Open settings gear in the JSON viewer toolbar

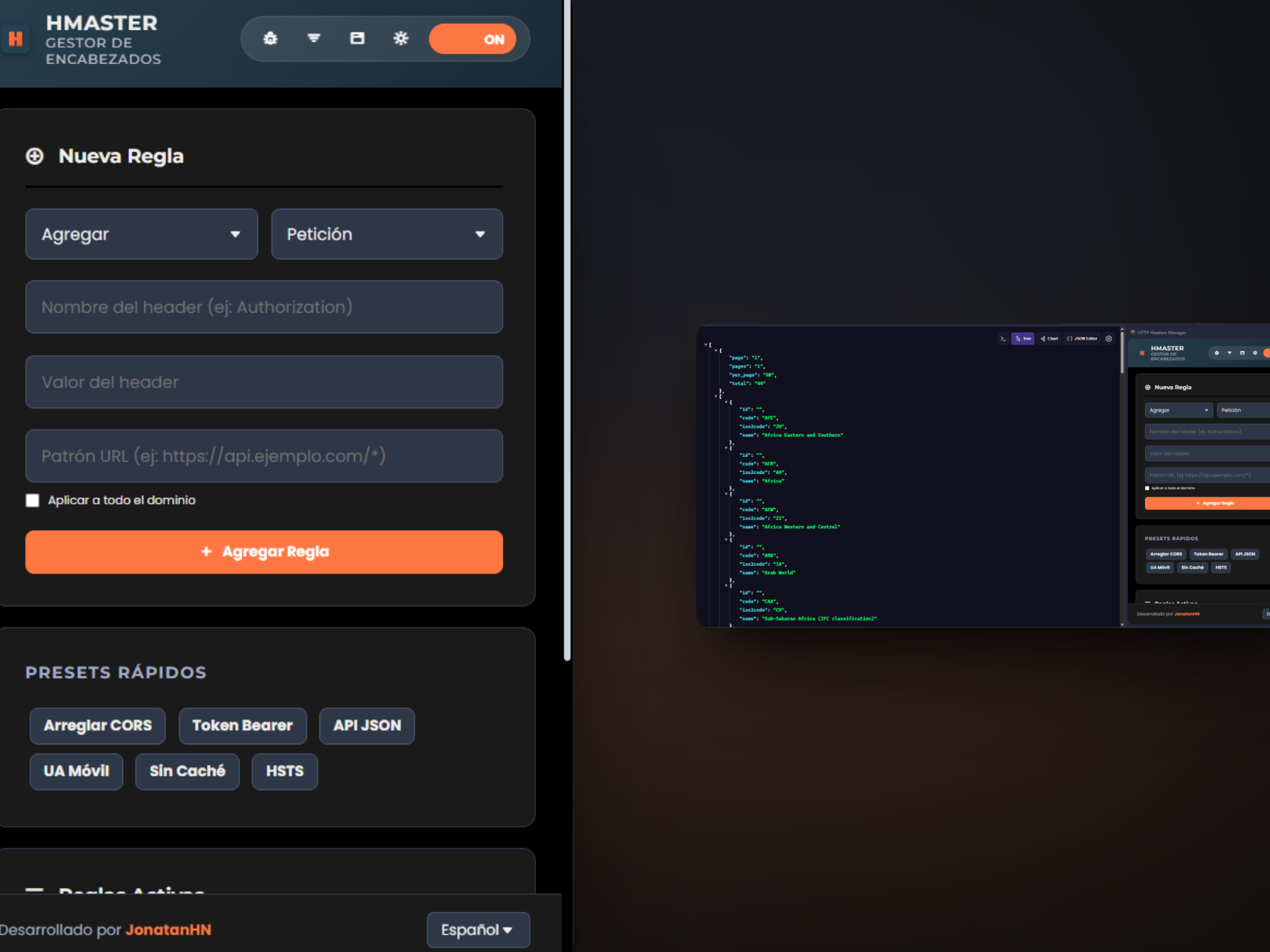point(1109,338)
